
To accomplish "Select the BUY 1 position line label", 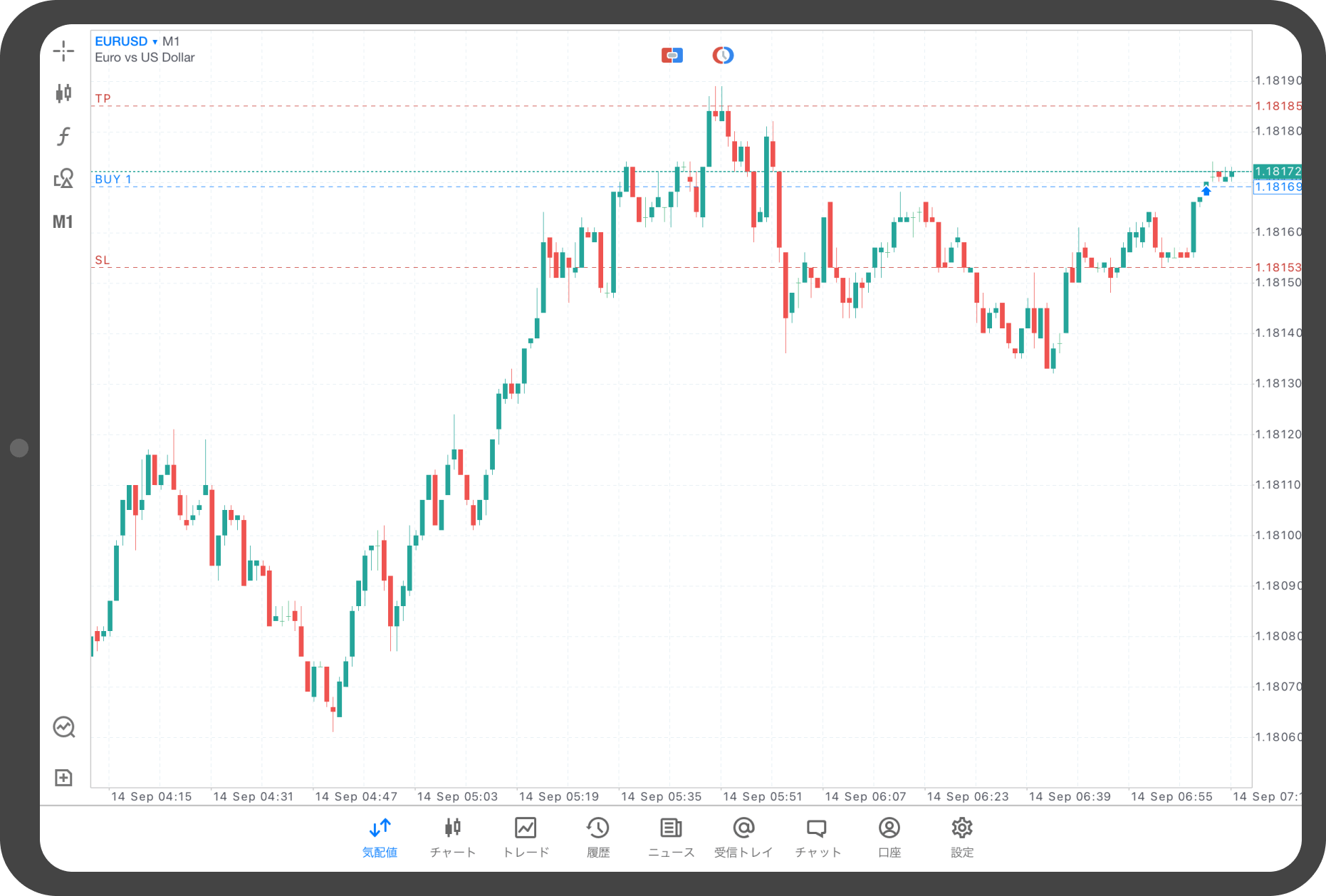I will [113, 179].
